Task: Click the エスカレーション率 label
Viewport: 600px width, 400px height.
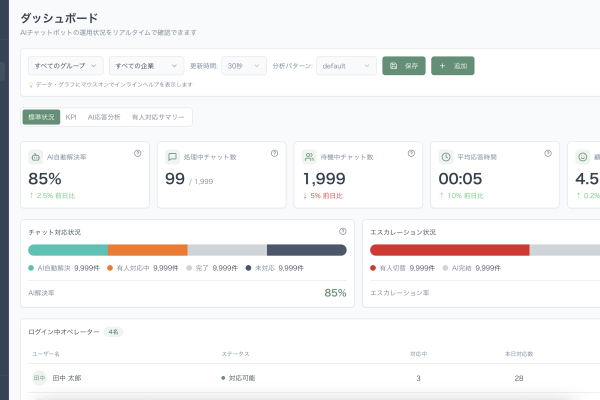Action: click(399, 293)
